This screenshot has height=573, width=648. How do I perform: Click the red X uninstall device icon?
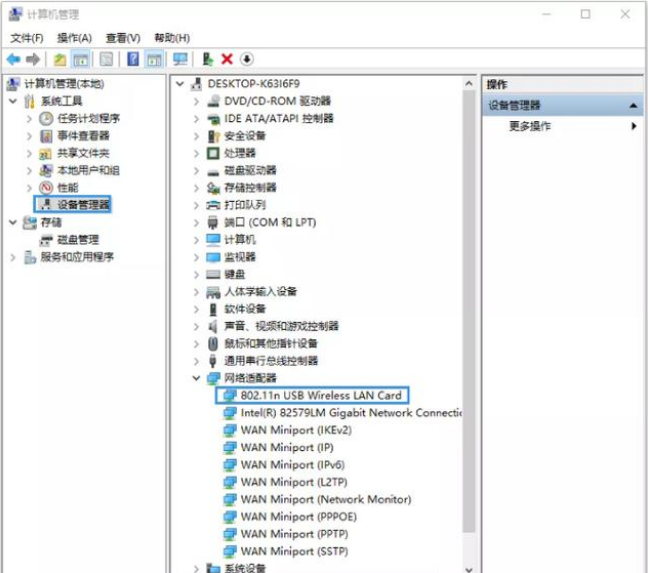pos(227,59)
